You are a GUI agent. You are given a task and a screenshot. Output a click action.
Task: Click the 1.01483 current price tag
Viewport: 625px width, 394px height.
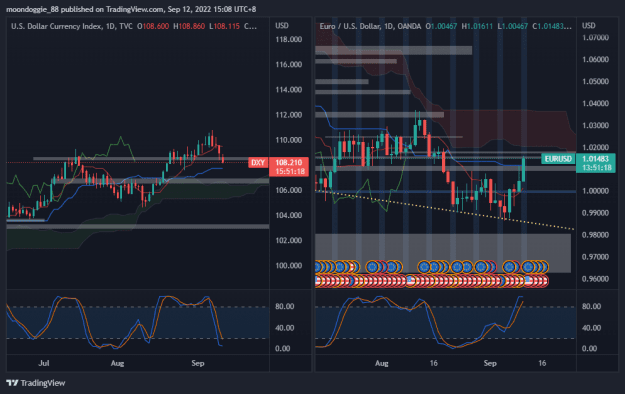(x=596, y=159)
